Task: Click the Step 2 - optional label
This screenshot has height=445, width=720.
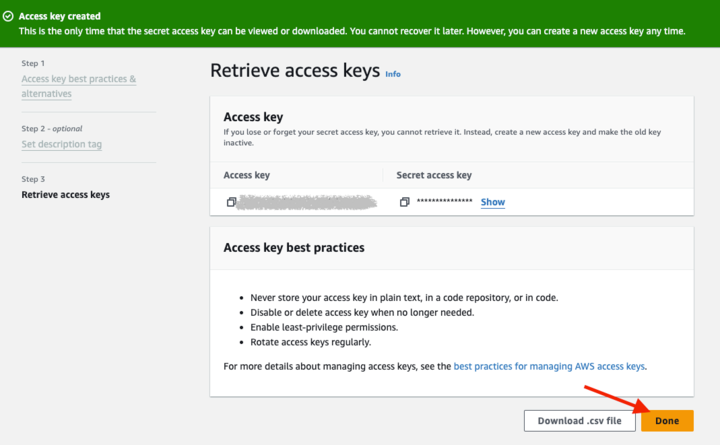Action: (x=52, y=128)
